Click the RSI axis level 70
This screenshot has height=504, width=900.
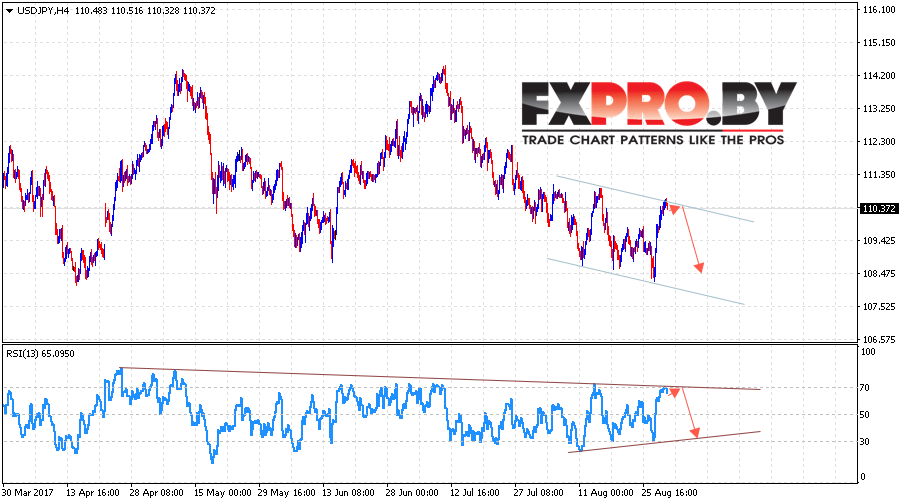(x=864, y=387)
